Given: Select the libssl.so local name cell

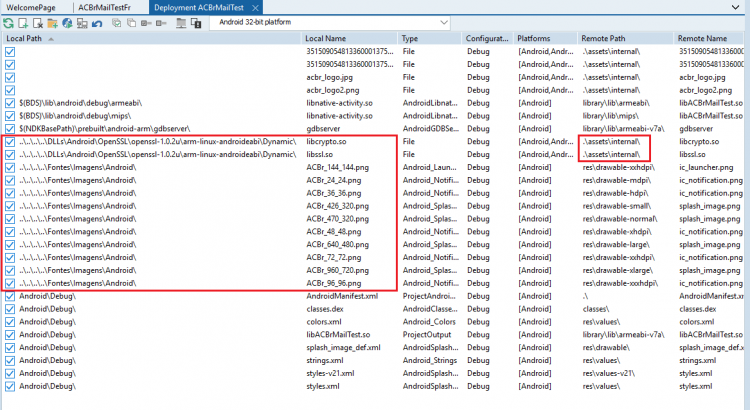Looking at the screenshot, I should (319, 155).
